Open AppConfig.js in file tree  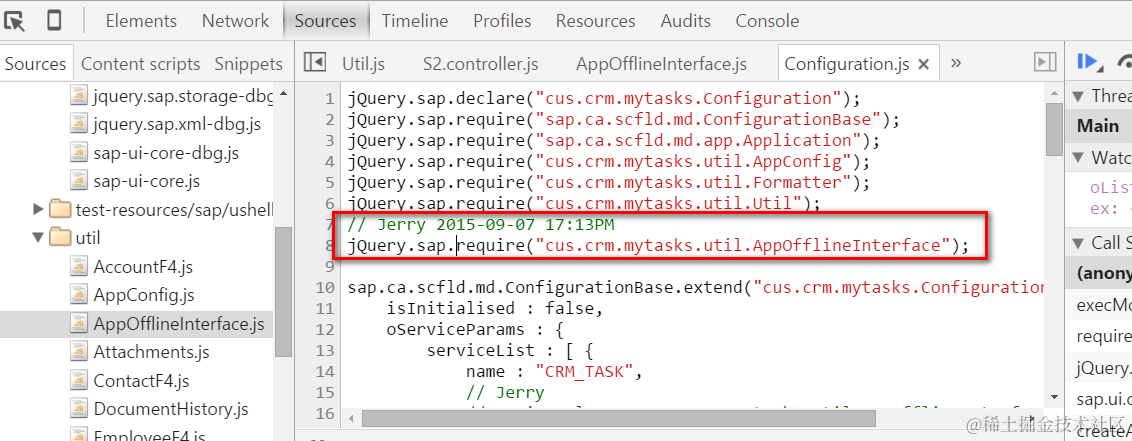144,295
